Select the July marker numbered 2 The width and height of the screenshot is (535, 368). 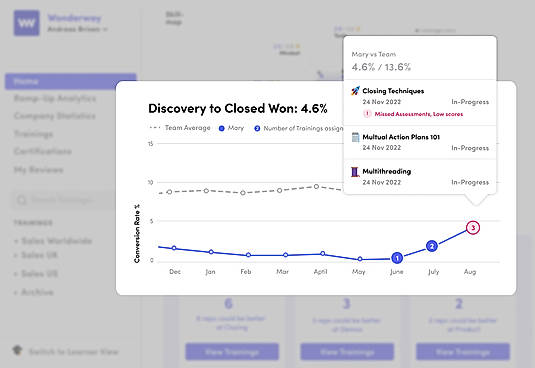(x=432, y=246)
